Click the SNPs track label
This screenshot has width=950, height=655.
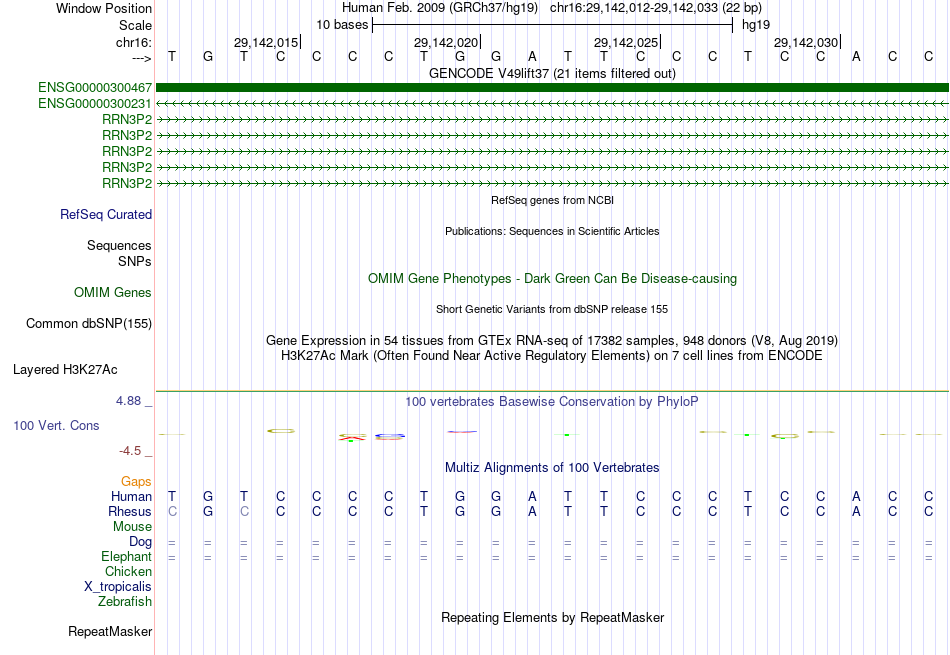click(135, 261)
